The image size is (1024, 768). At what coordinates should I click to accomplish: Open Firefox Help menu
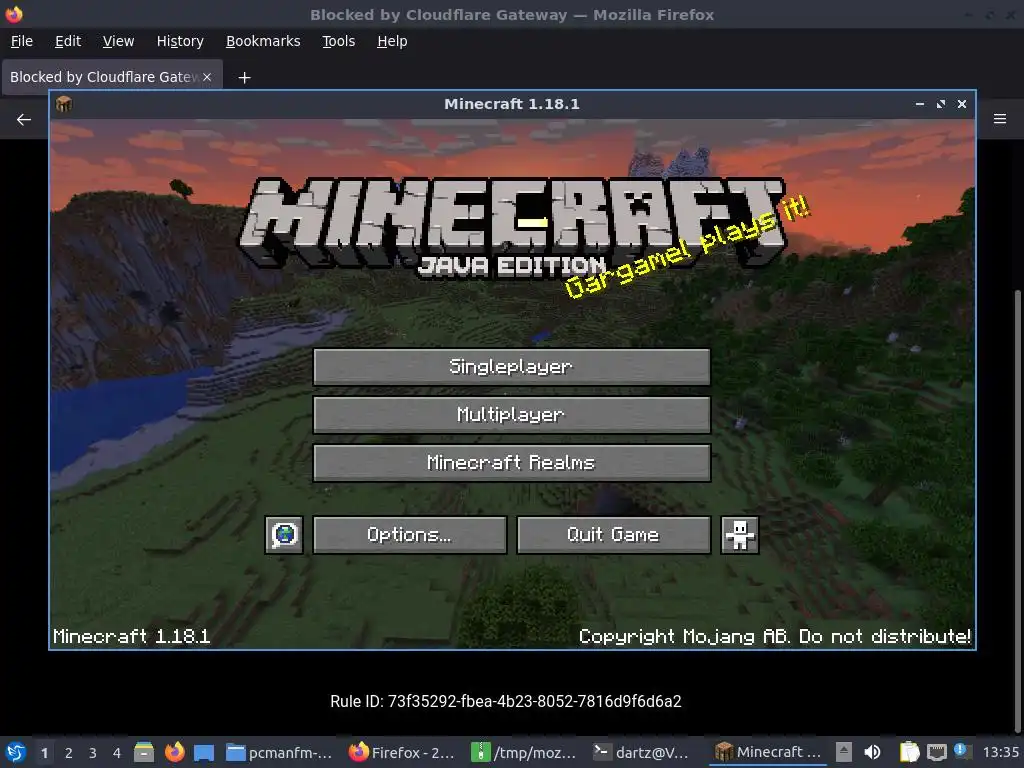[392, 41]
